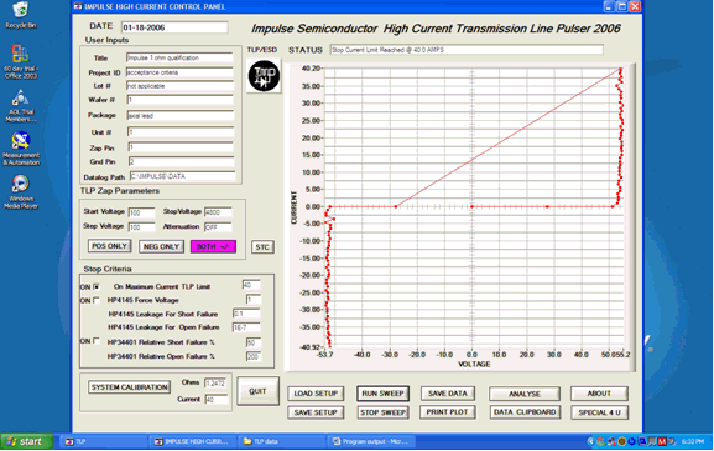Click the DATA CLIPBOARD button
The width and height of the screenshot is (714, 451).
pos(525,412)
